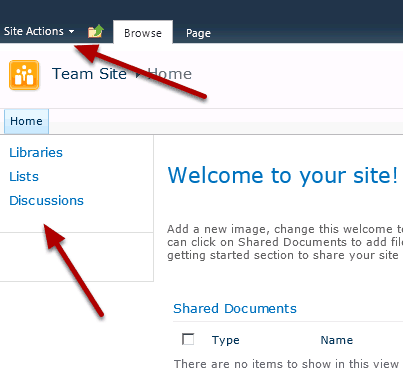This screenshot has width=403, height=382.
Task: Open Lists in the quick launch
Action: coord(24,177)
